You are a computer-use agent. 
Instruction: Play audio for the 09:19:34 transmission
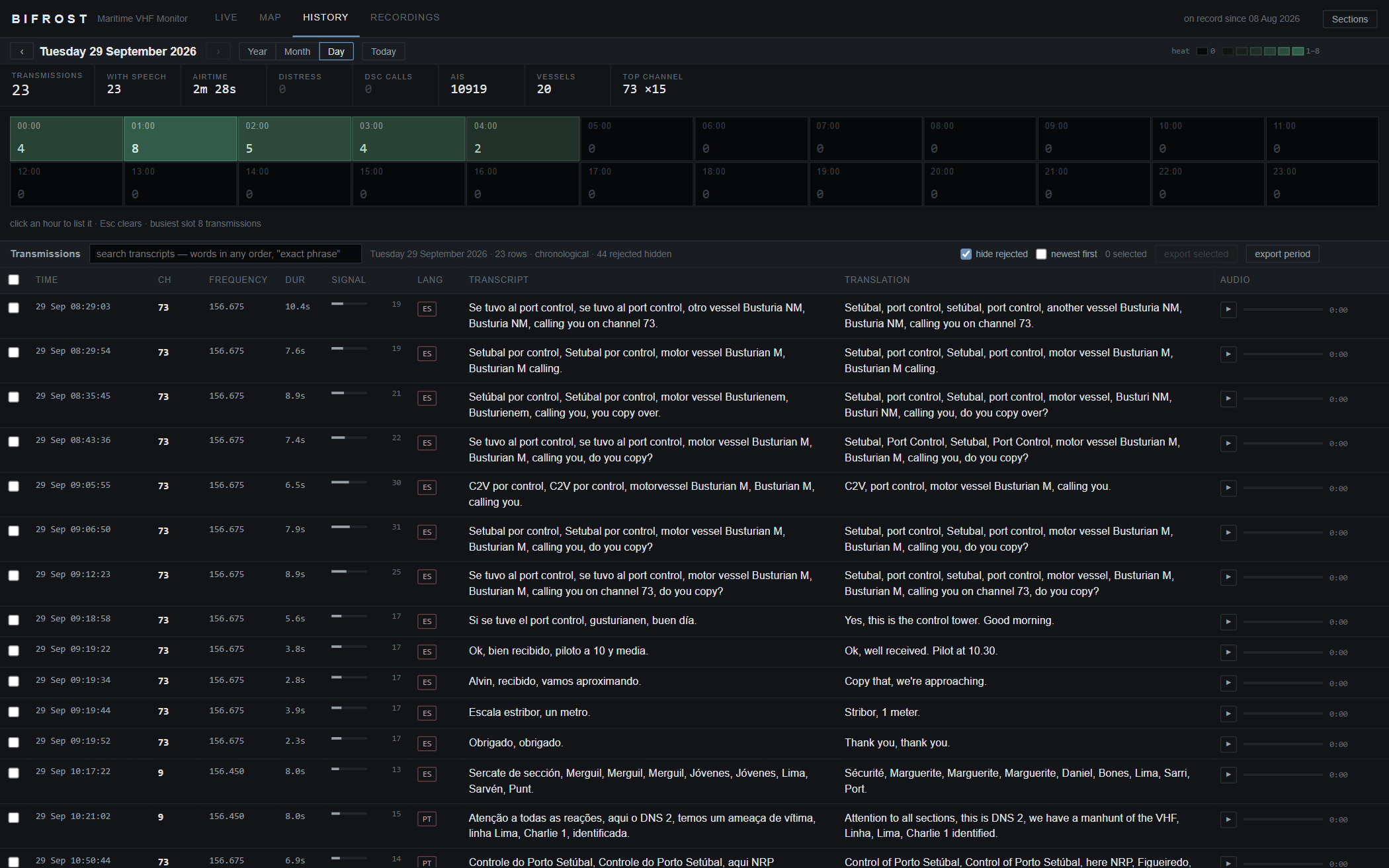[x=1228, y=683]
